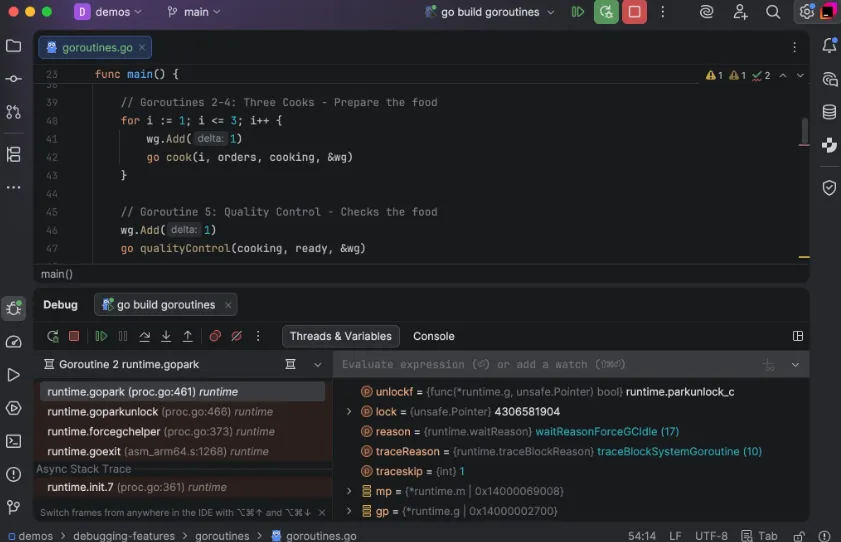Select the runtime.forcegchelper stack frame
This screenshot has width=841, height=542.
pos(182,432)
